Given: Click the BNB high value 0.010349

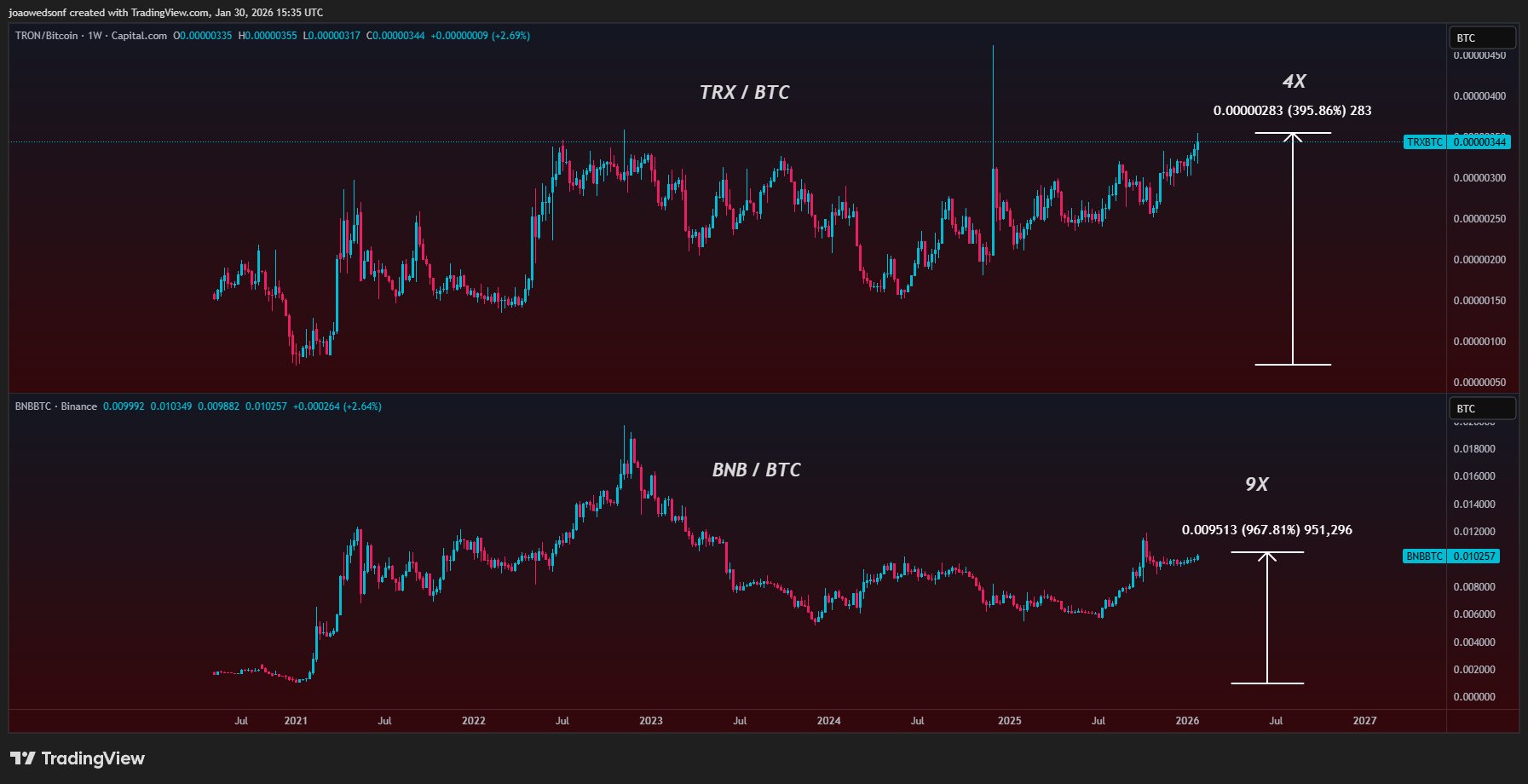Looking at the screenshot, I should point(171,406).
